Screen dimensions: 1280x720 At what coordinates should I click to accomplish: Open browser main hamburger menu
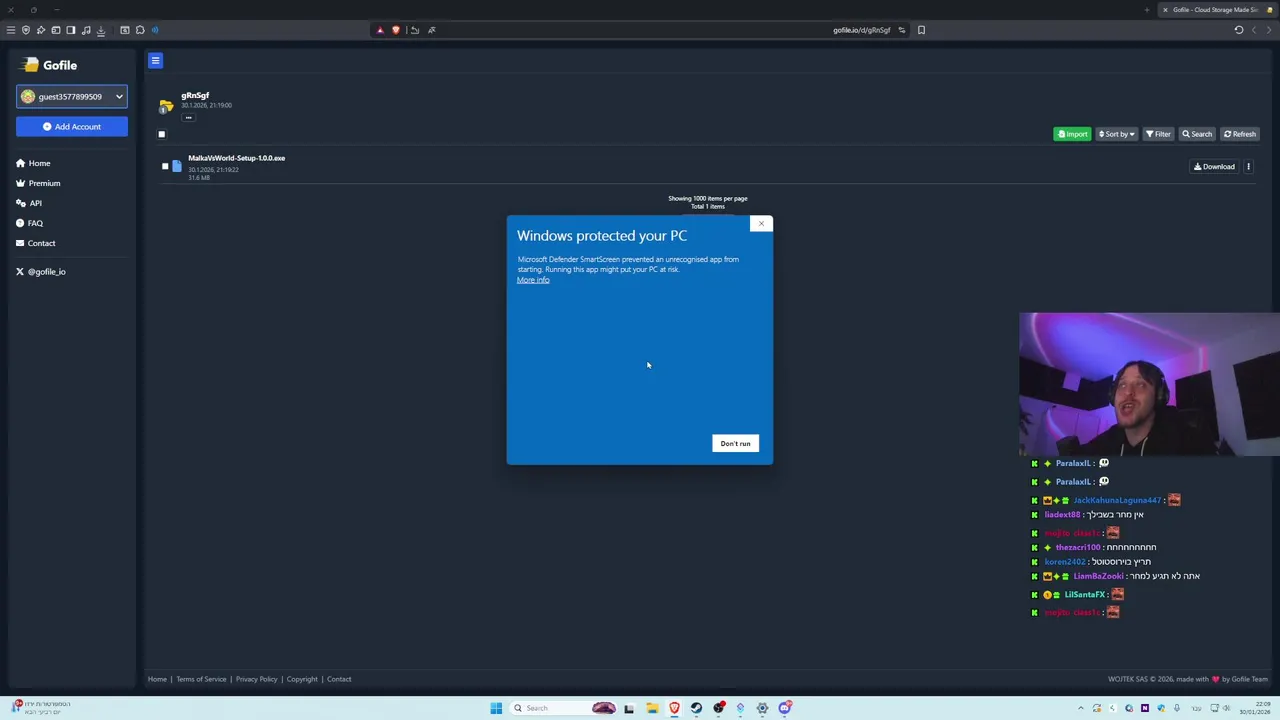coord(11,30)
